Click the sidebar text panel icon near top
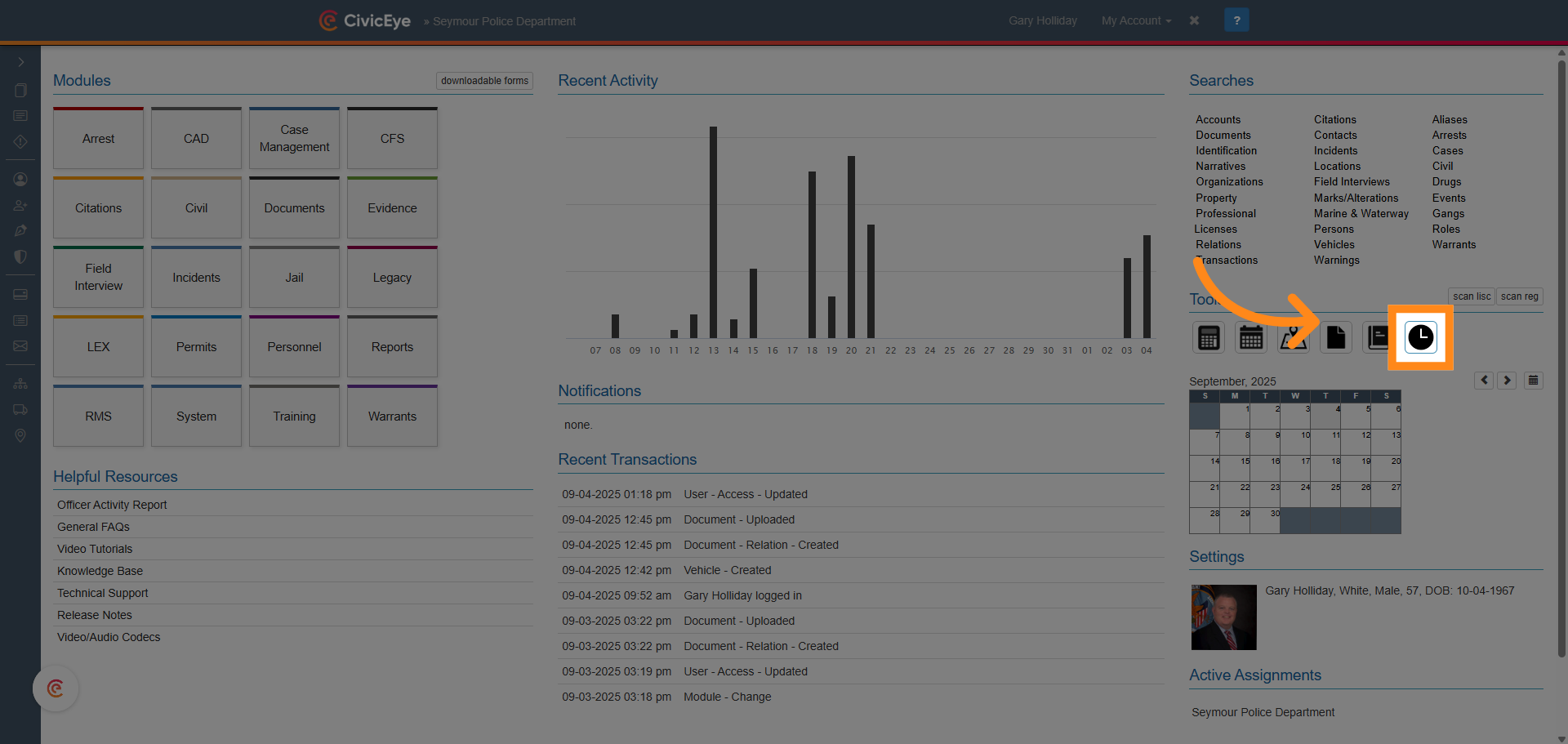The width and height of the screenshot is (1568, 744). 20,116
